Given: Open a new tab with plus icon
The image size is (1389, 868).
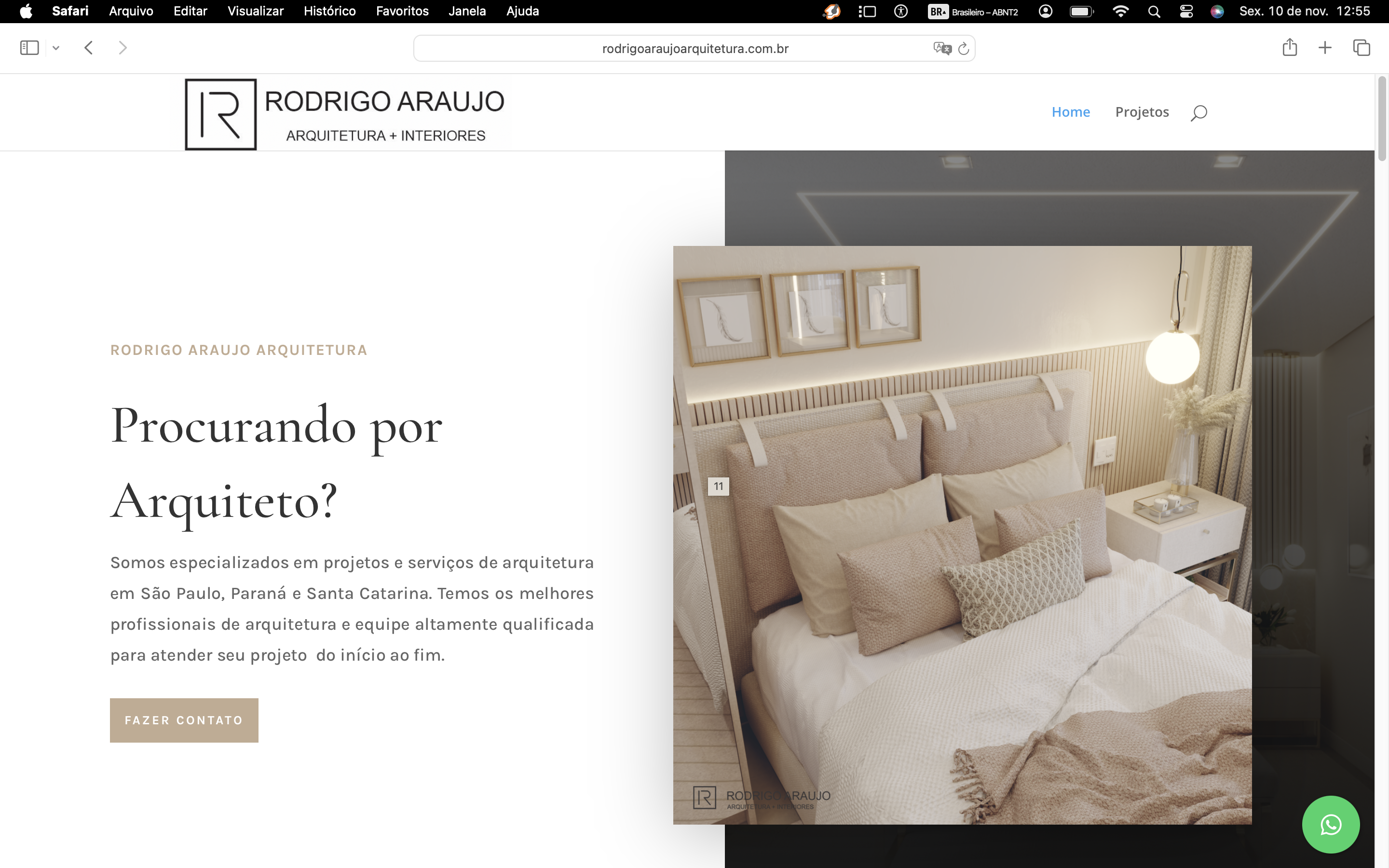Looking at the screenshot, I should [x=1325, y=48].
